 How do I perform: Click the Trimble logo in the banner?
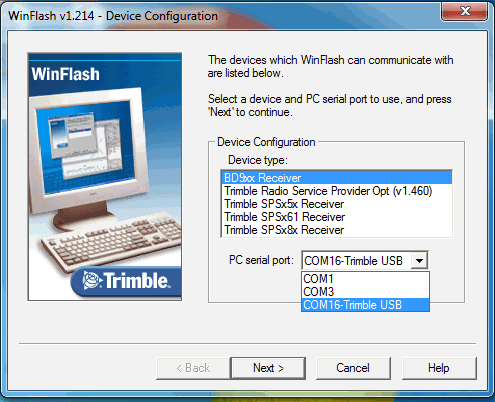click(x=126, y=281)
